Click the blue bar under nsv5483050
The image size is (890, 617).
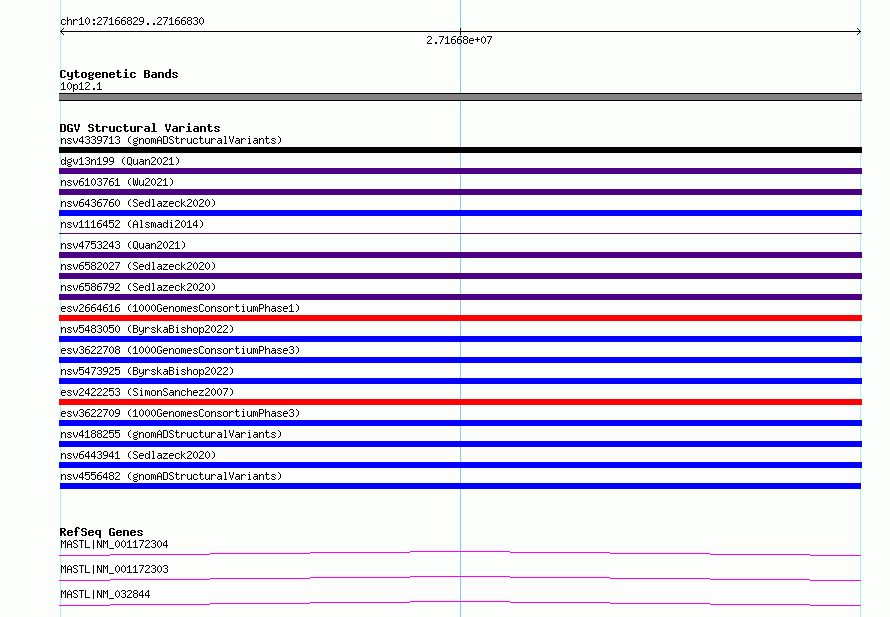460,339
